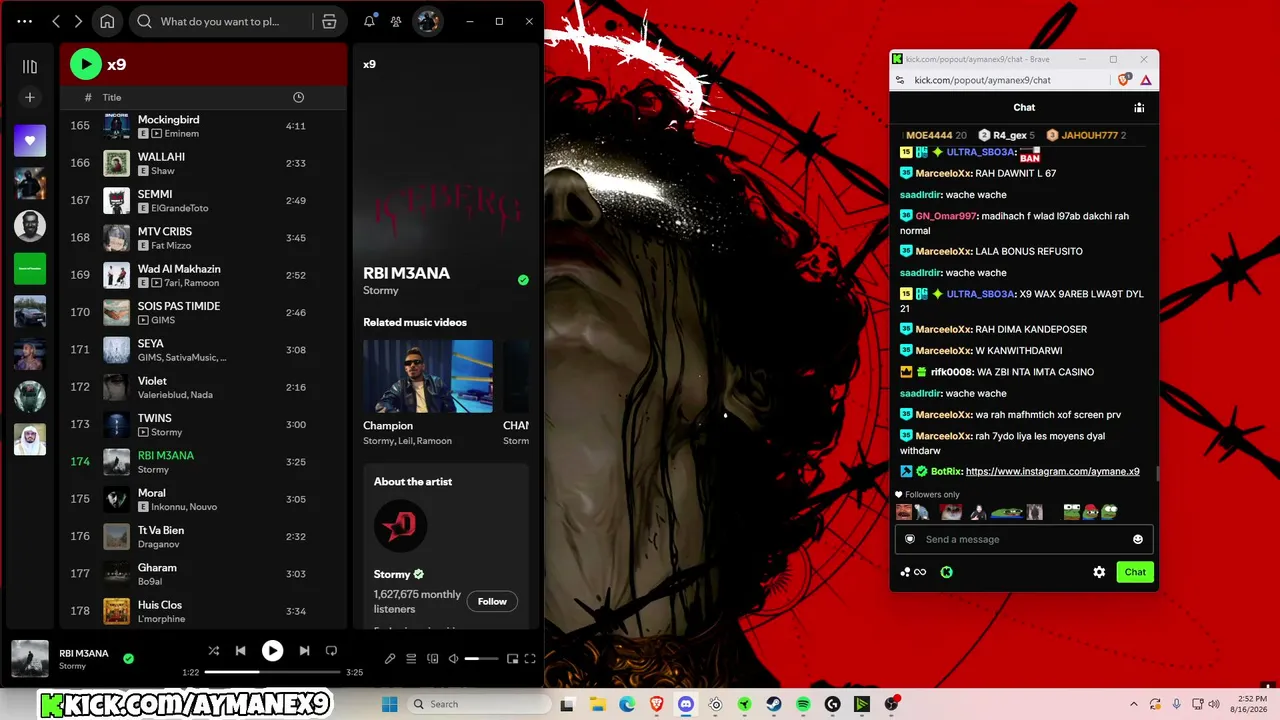Open the Huis Clos album cover thumbnail
This screenshot has width=1280, height=720.
point(117,611)
